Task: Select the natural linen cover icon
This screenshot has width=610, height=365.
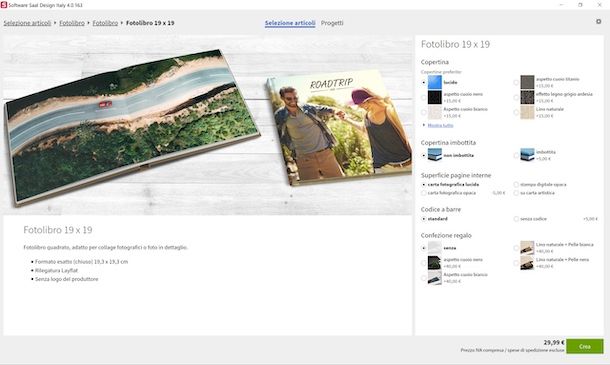Action: [527, 112]
